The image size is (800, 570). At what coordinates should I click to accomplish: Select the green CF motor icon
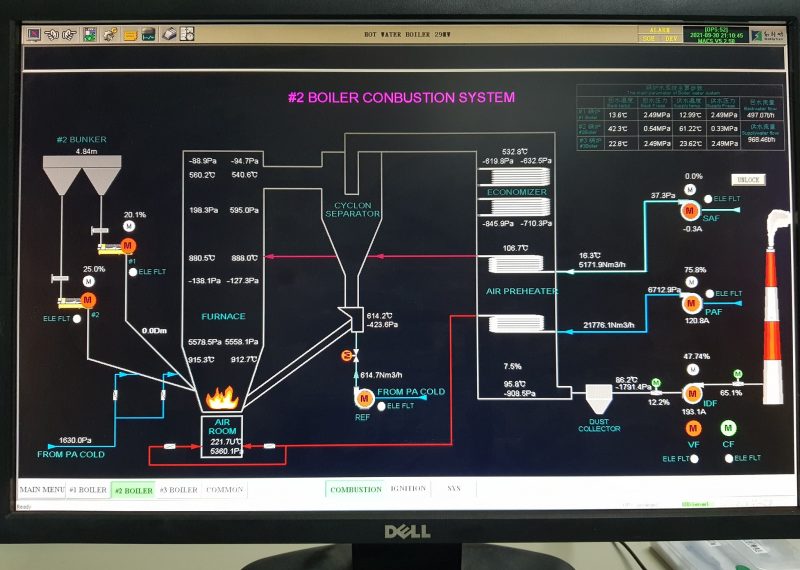[x=728, y=429]
